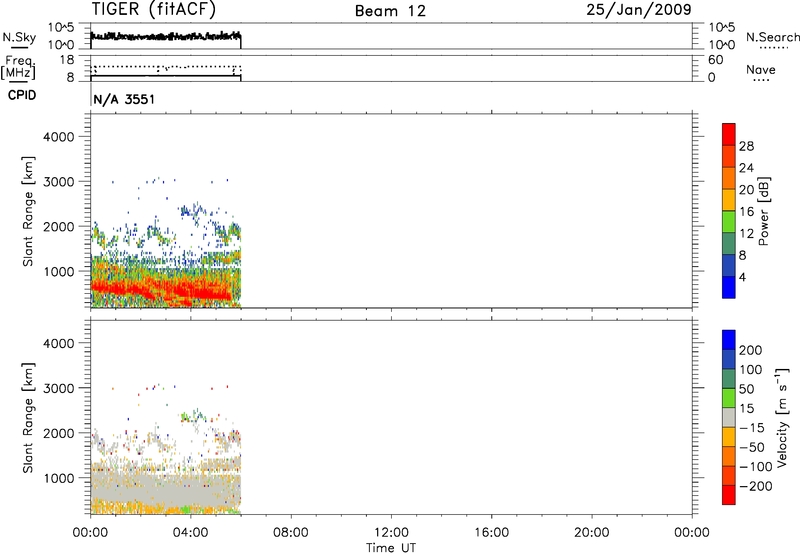This screenshot has height=554, width=800.
Task: Pick the blue top segment of velocity colorbar
Action: 729,340
